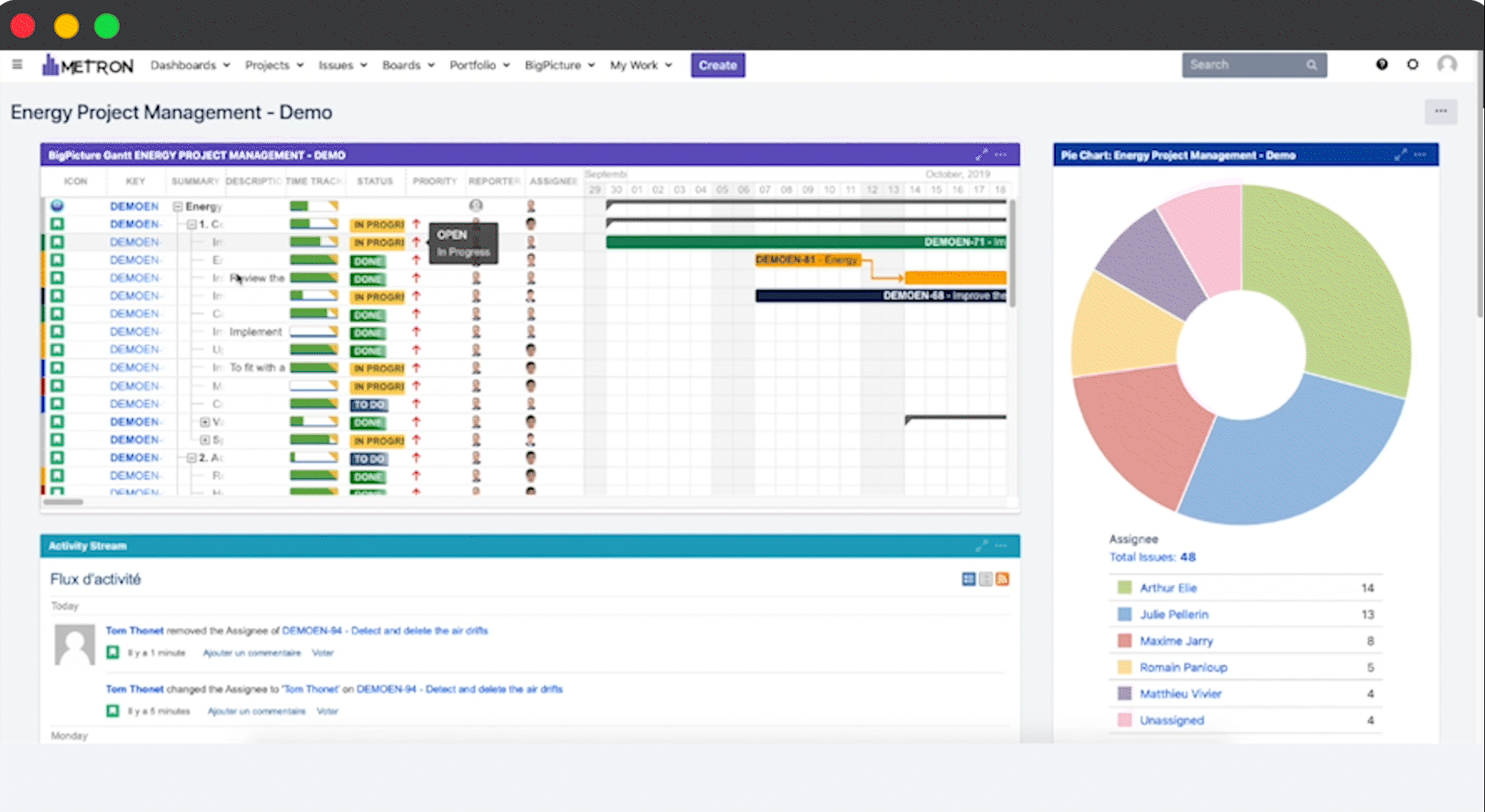Click TO DO status in '2. A' row
This screenshot has width=1485, height=812.
pyautogui.click(x=369, y=459)
